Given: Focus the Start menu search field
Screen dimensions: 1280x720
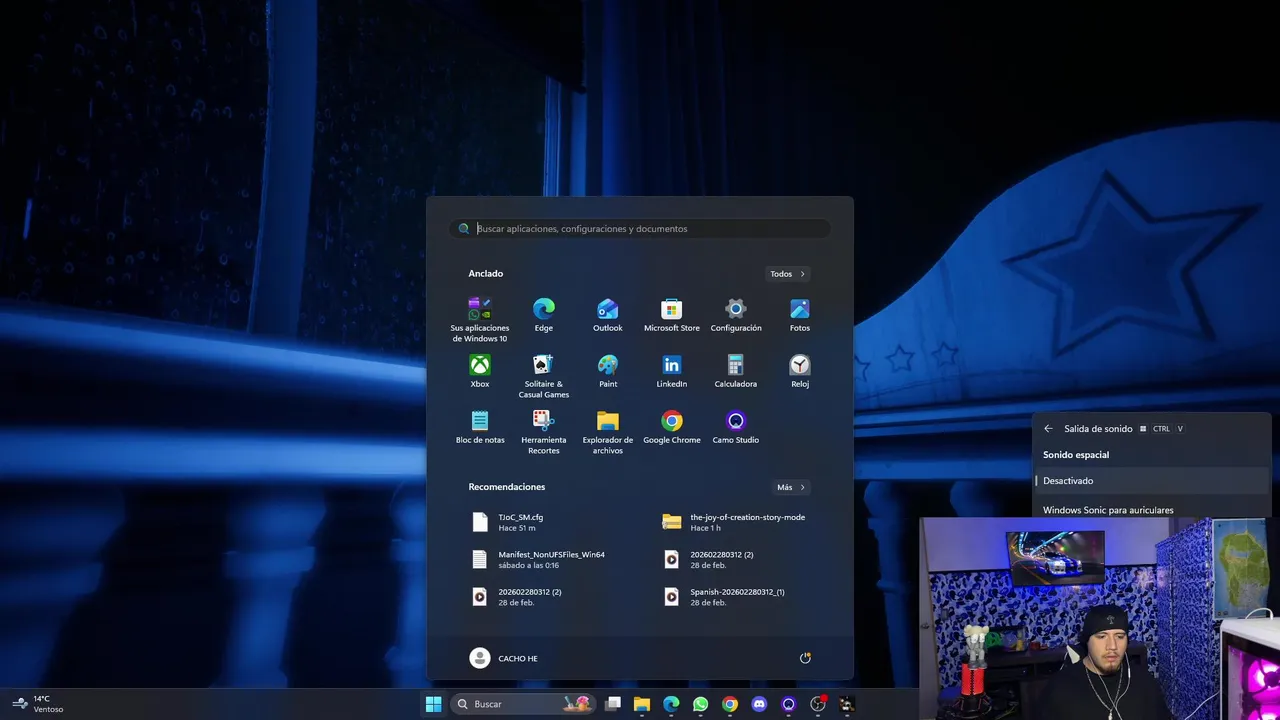Looking at the screenshot, I should [640, 229].
